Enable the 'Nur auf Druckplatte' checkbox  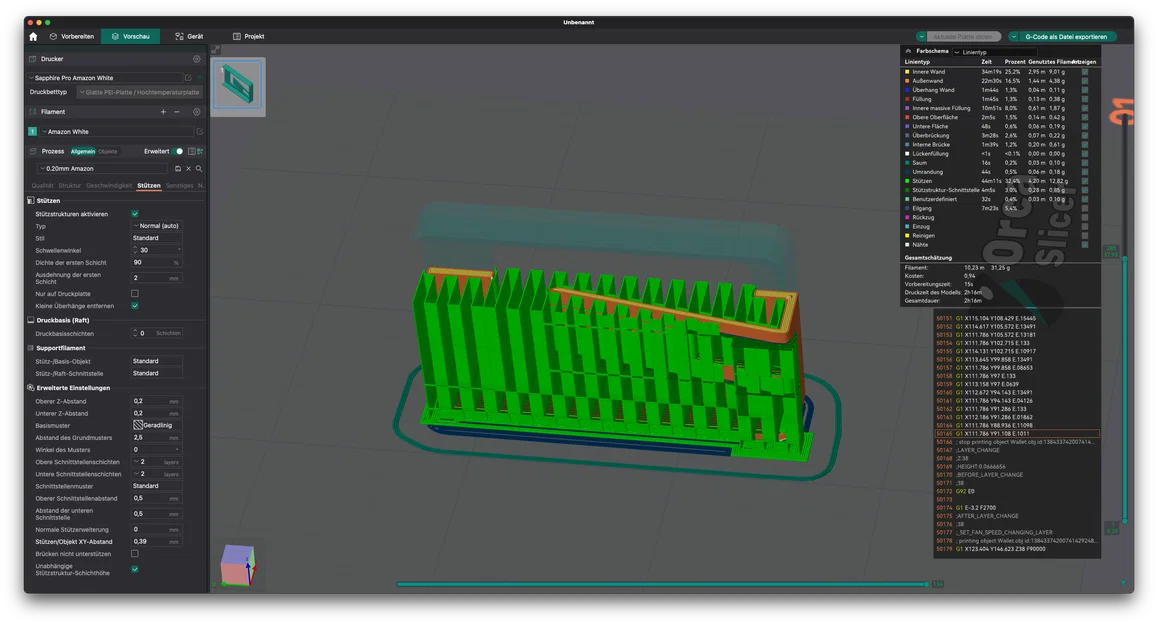tap(135, 293)
